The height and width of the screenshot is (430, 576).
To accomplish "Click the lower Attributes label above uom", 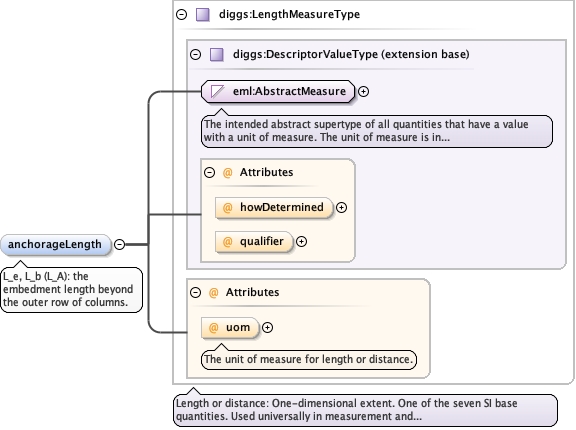I will (253, 293).
